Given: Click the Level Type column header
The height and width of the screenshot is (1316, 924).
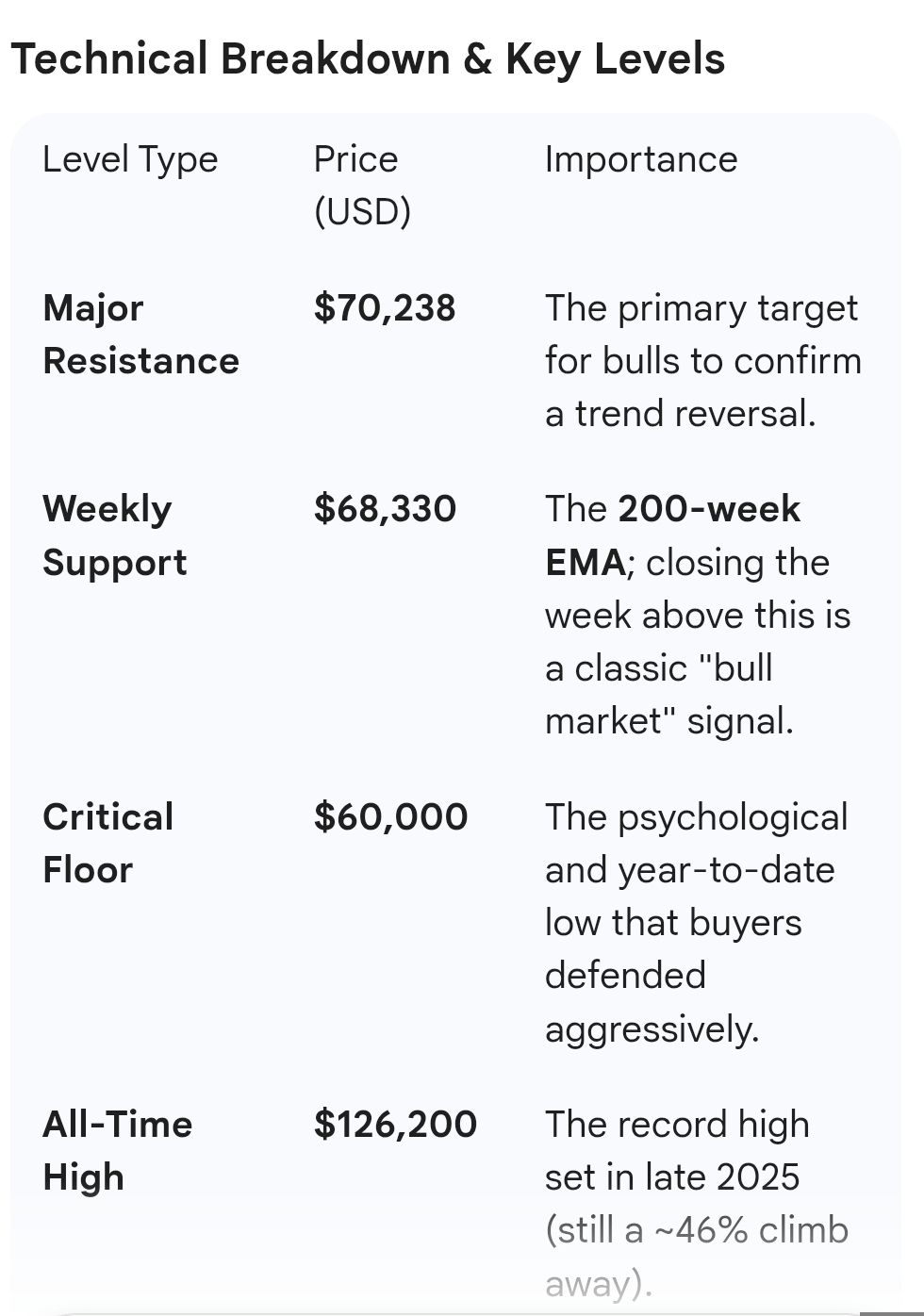Looking at the screenshot, I should [x=130, y=160].
